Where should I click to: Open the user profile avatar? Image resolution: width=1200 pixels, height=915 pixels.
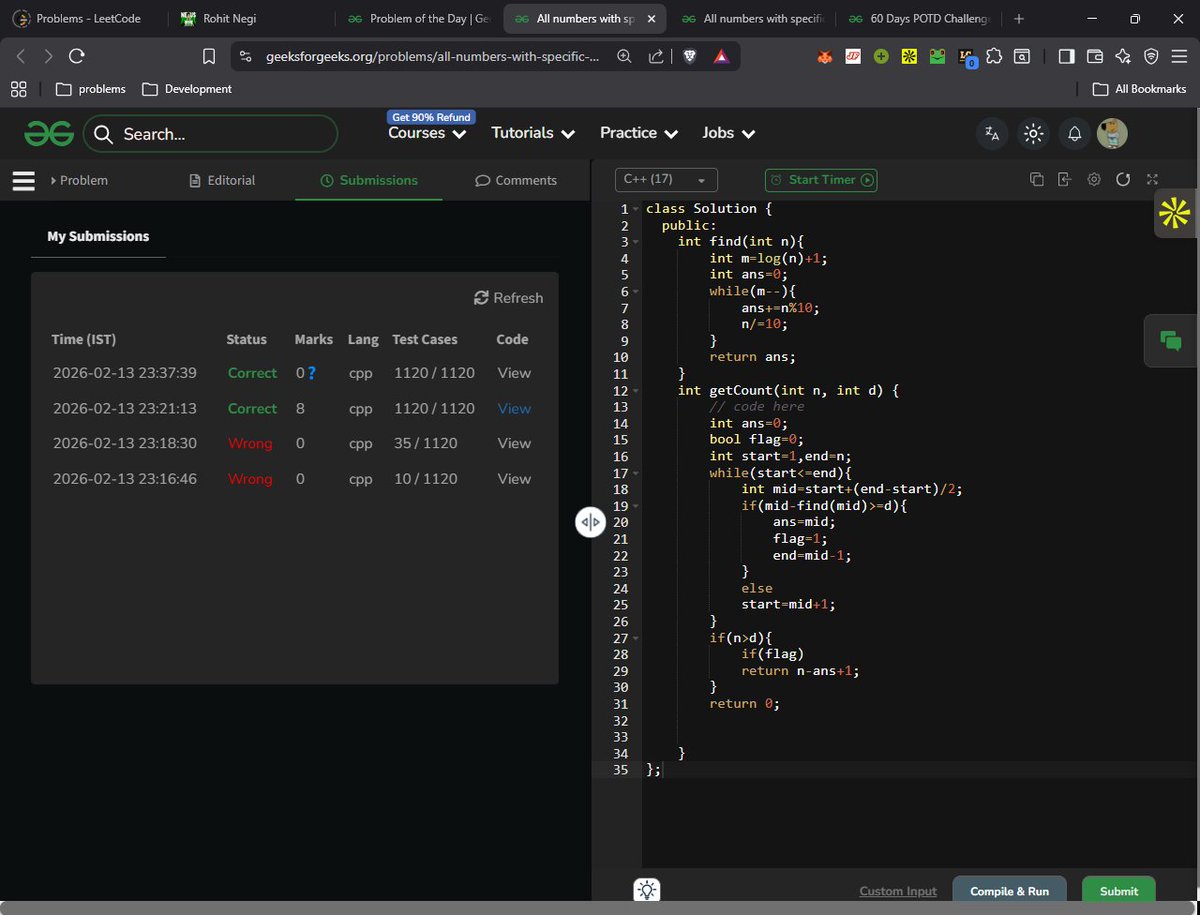pos(1112,133)
